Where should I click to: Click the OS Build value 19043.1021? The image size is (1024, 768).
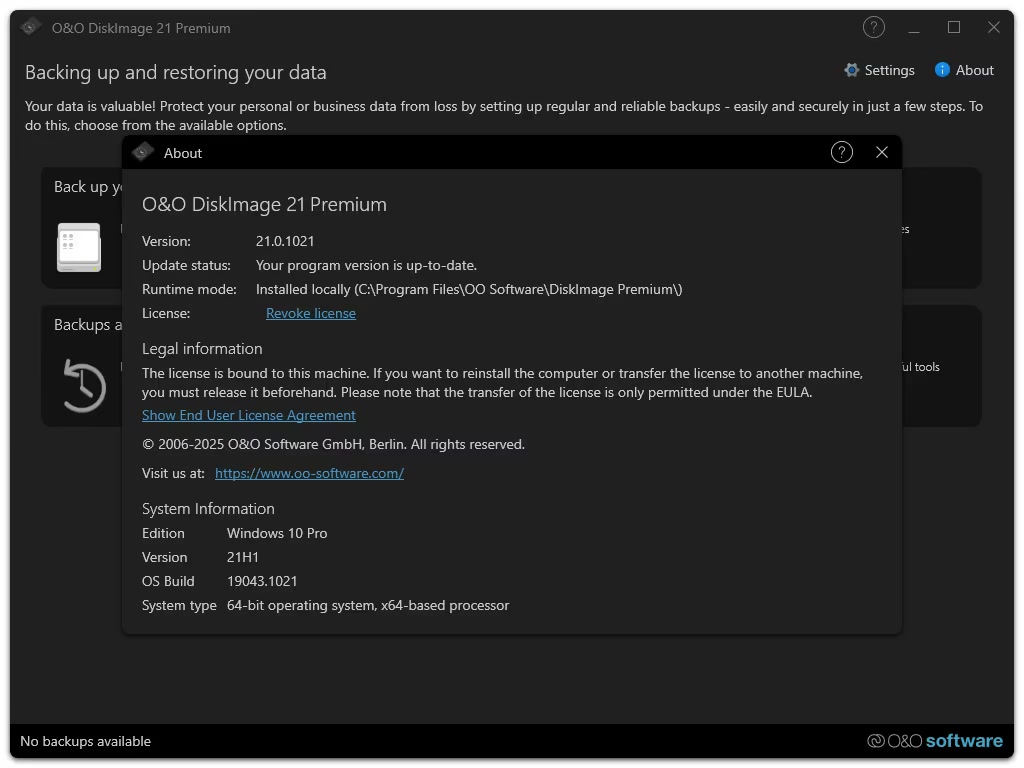tap(262, 581)
